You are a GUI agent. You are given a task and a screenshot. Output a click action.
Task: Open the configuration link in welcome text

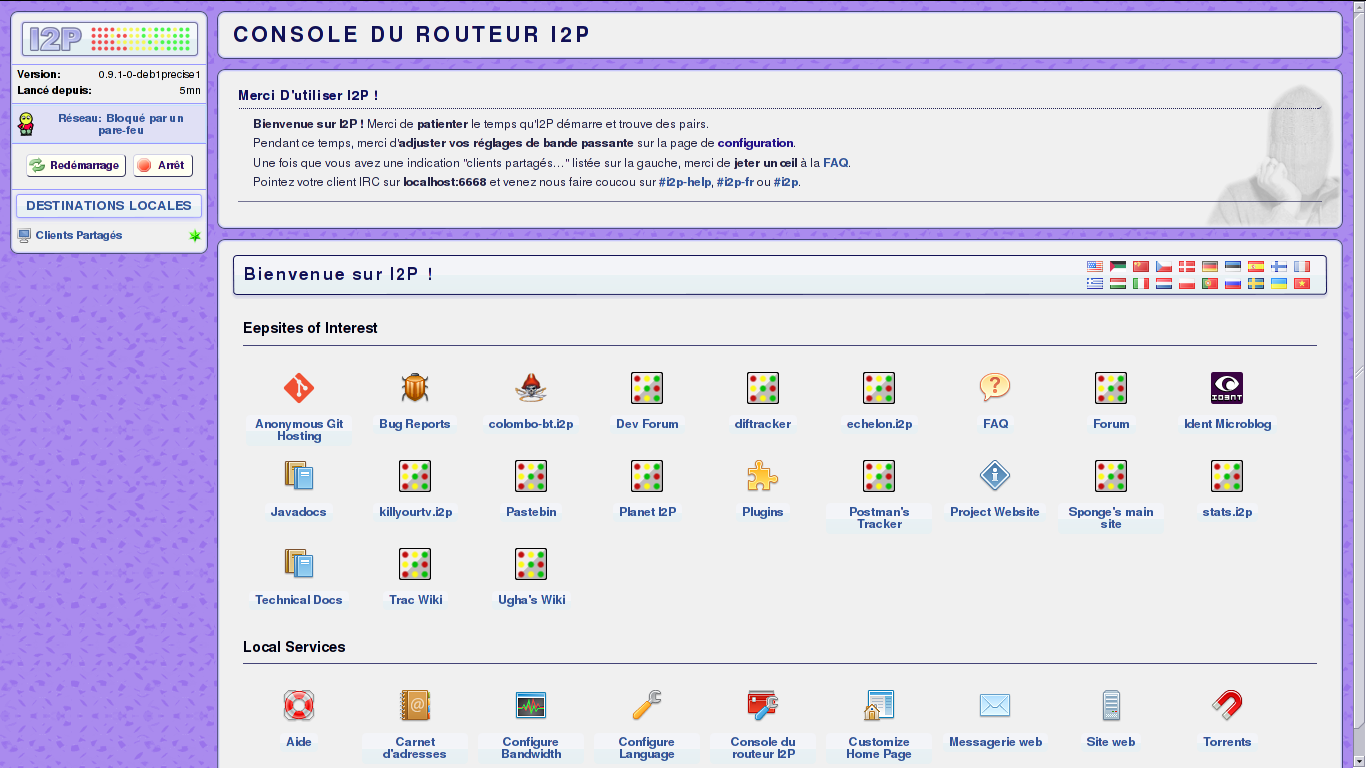[x=756, y=143]
